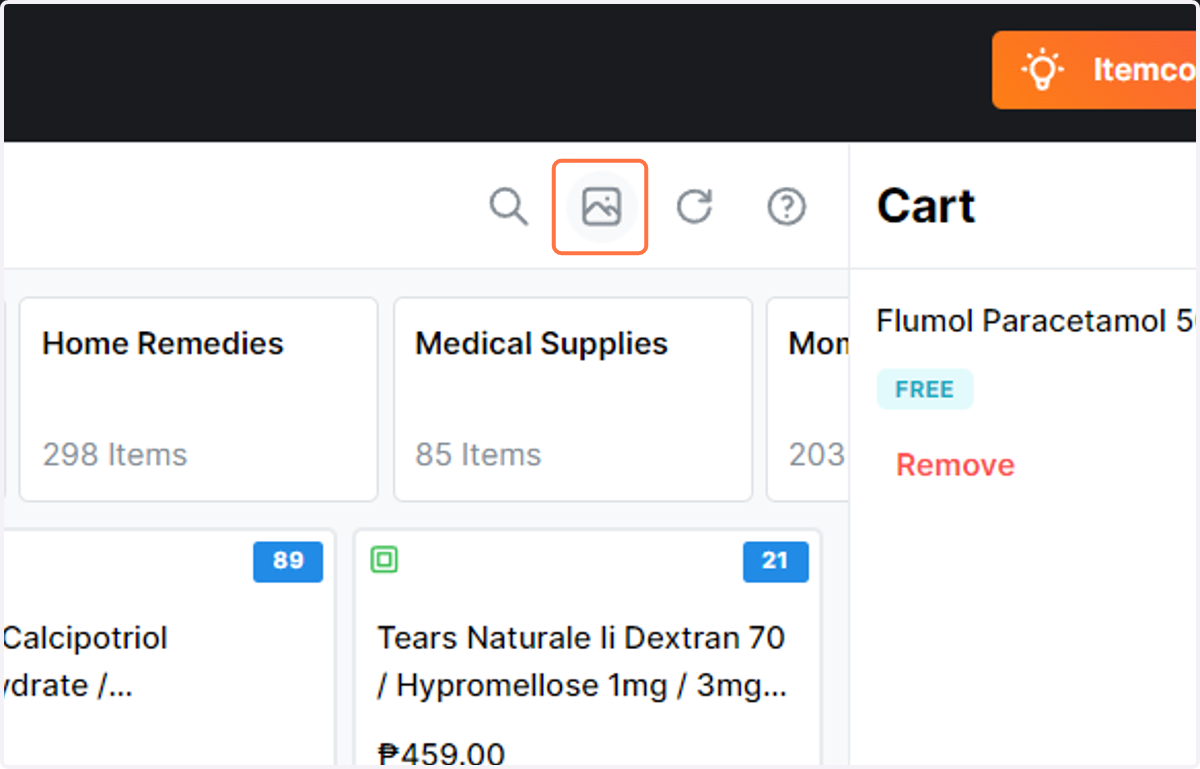Click the Cart heading

926,207
